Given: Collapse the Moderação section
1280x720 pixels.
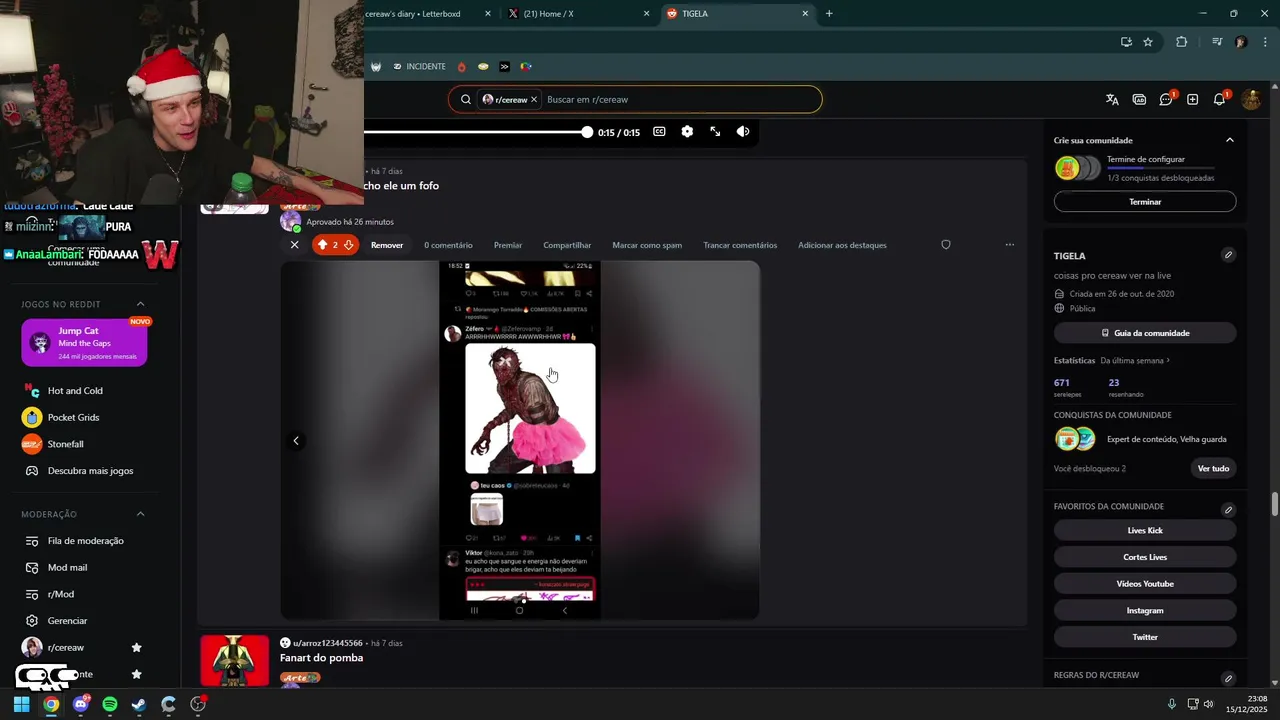Looking at the screenshot, I should pos(140,514).
